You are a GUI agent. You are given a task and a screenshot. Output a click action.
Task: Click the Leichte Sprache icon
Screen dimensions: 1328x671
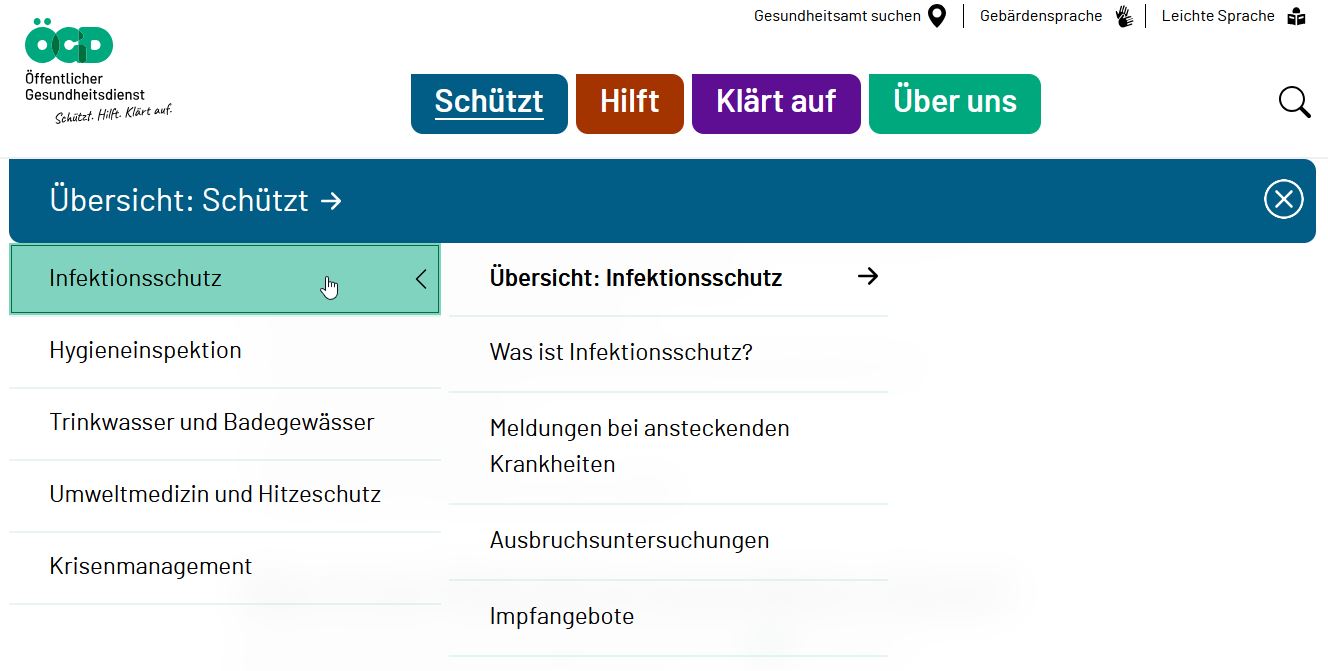1296,16
